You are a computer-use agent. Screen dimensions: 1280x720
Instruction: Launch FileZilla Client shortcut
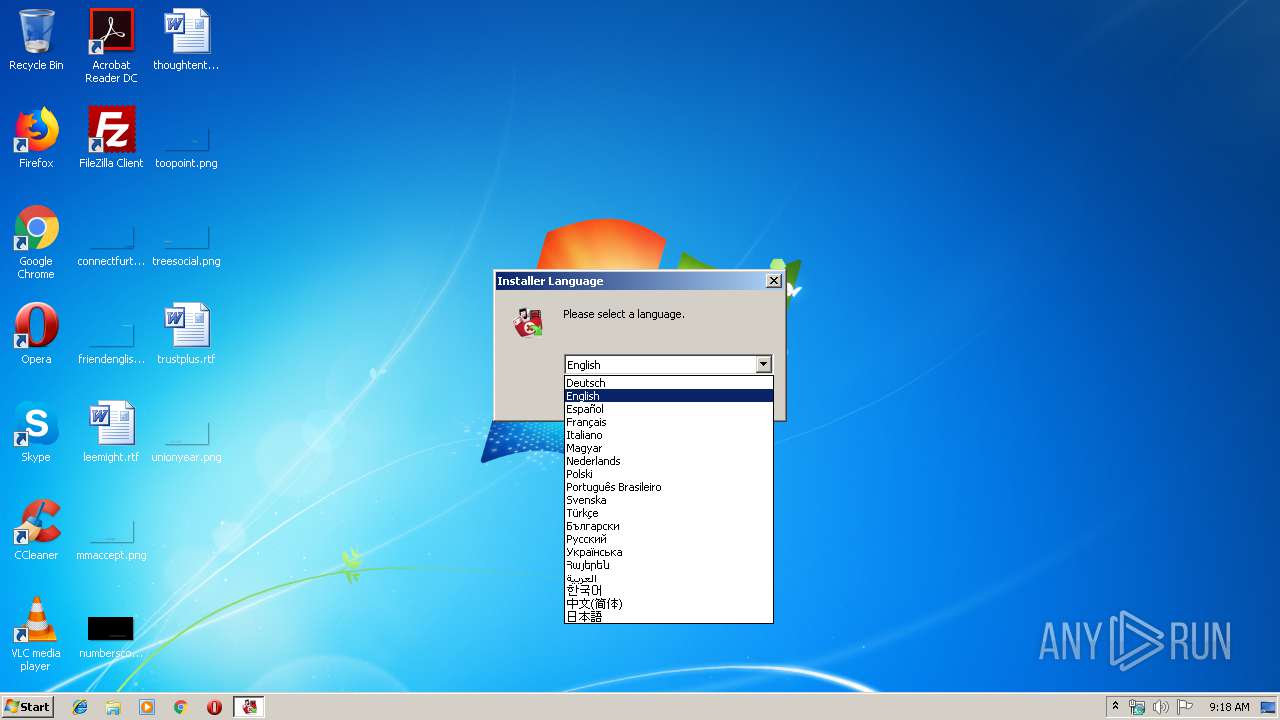[111, 138]
